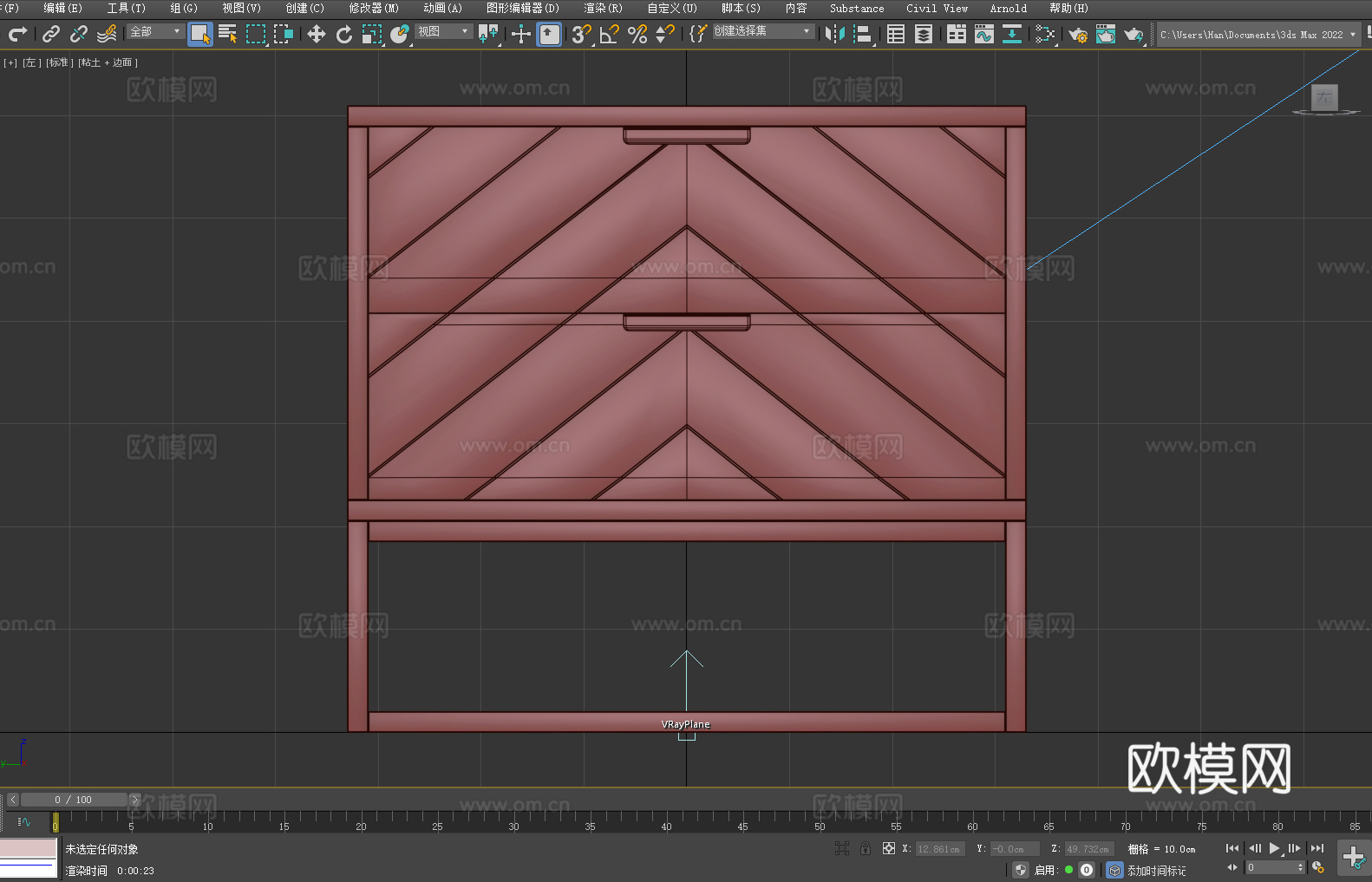This screenshot has width=1372, height=882.
Task: Click Select and Place tool
Action: [x=400, y=34]
